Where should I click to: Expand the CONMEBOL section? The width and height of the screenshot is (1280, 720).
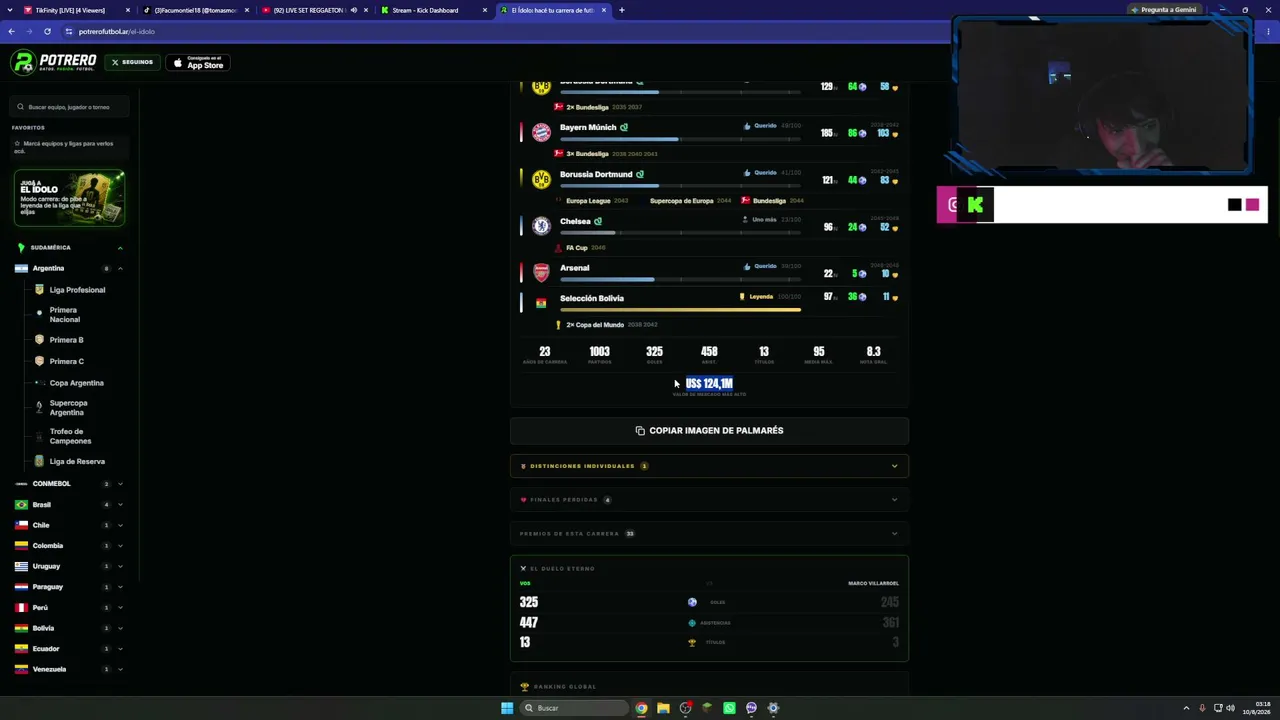120,484
